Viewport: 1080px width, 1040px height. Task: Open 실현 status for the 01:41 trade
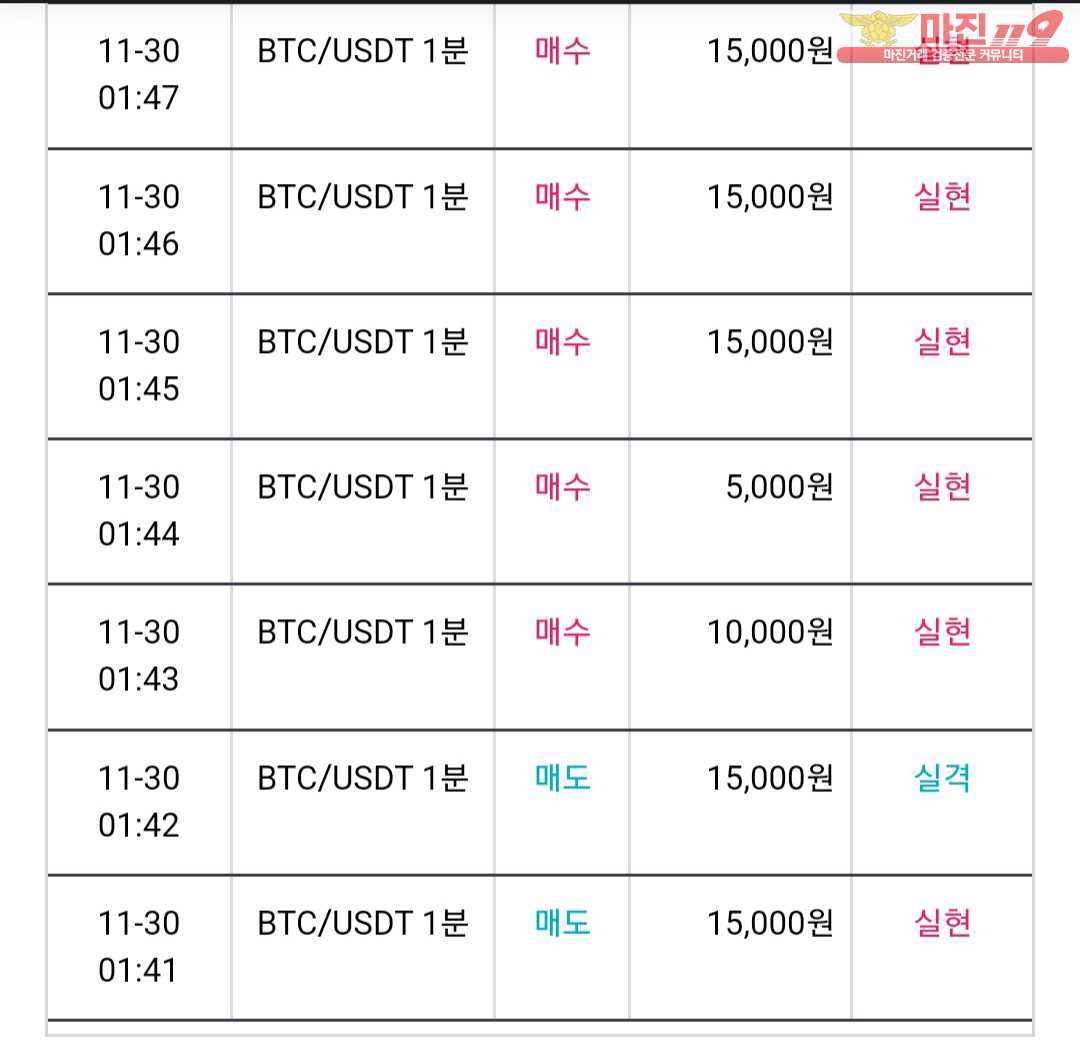tap(942, 923)
